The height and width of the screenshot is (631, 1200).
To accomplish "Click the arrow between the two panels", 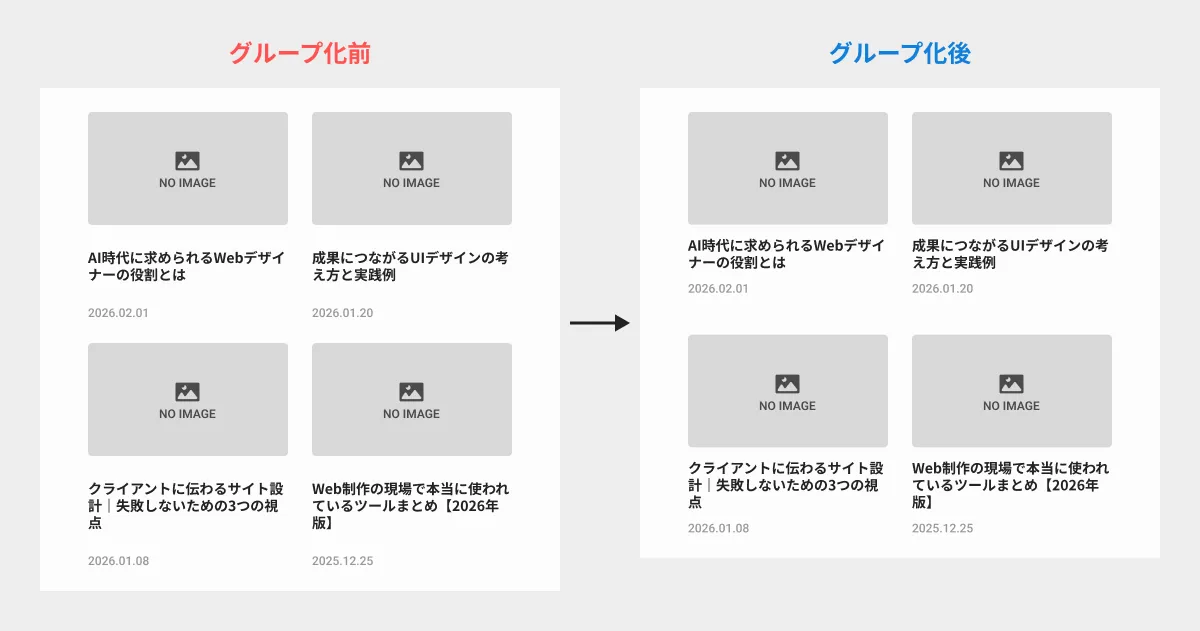I will [x=599, y=323].
